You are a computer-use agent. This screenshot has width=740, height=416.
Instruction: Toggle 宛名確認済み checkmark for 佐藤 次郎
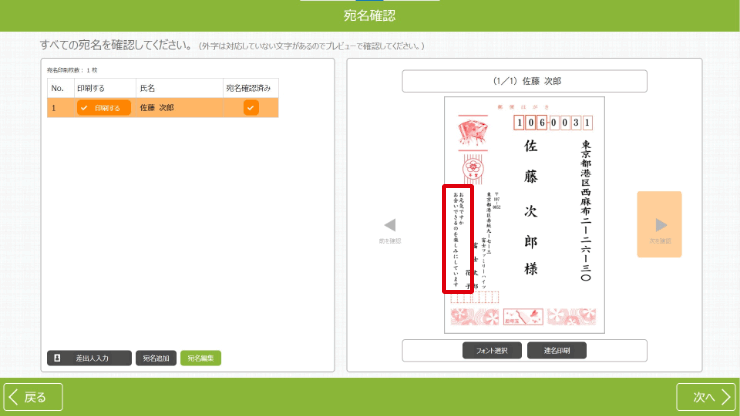(x=251, y=107)
